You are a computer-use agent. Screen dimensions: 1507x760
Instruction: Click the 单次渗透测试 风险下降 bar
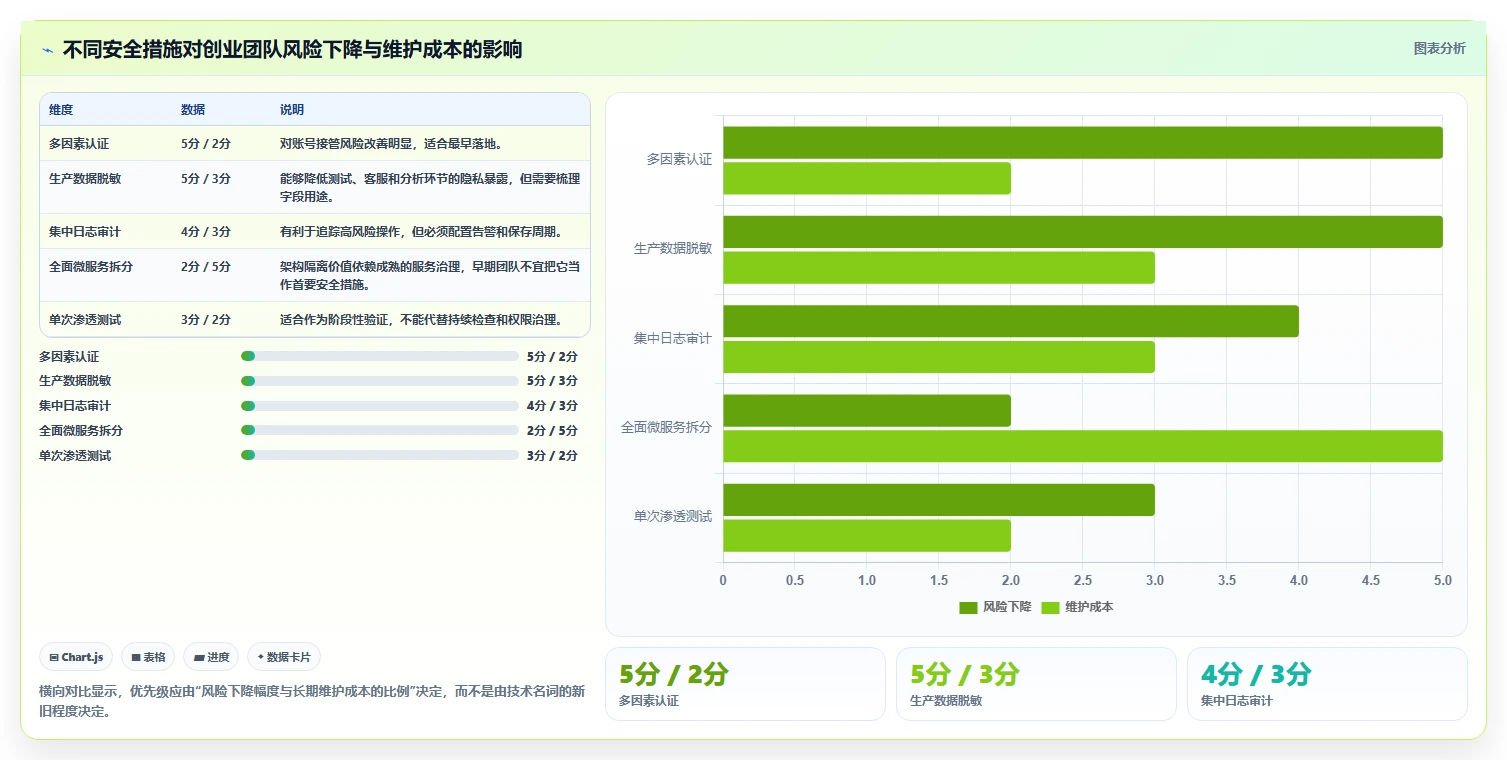pyautogui.click(x=939, y=500)
